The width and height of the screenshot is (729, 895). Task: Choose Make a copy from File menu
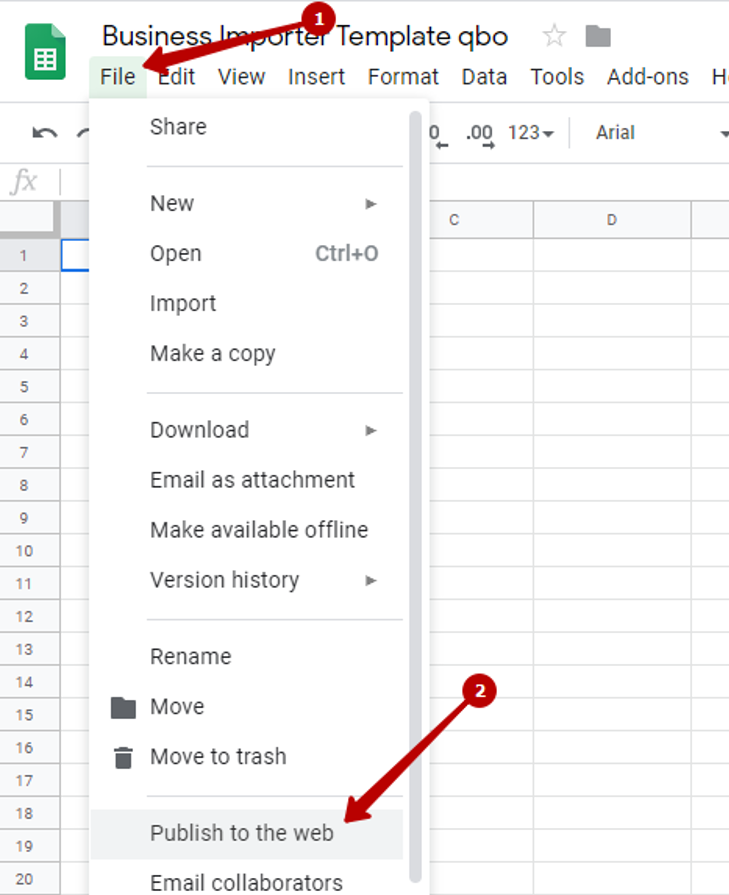(212, 354)
